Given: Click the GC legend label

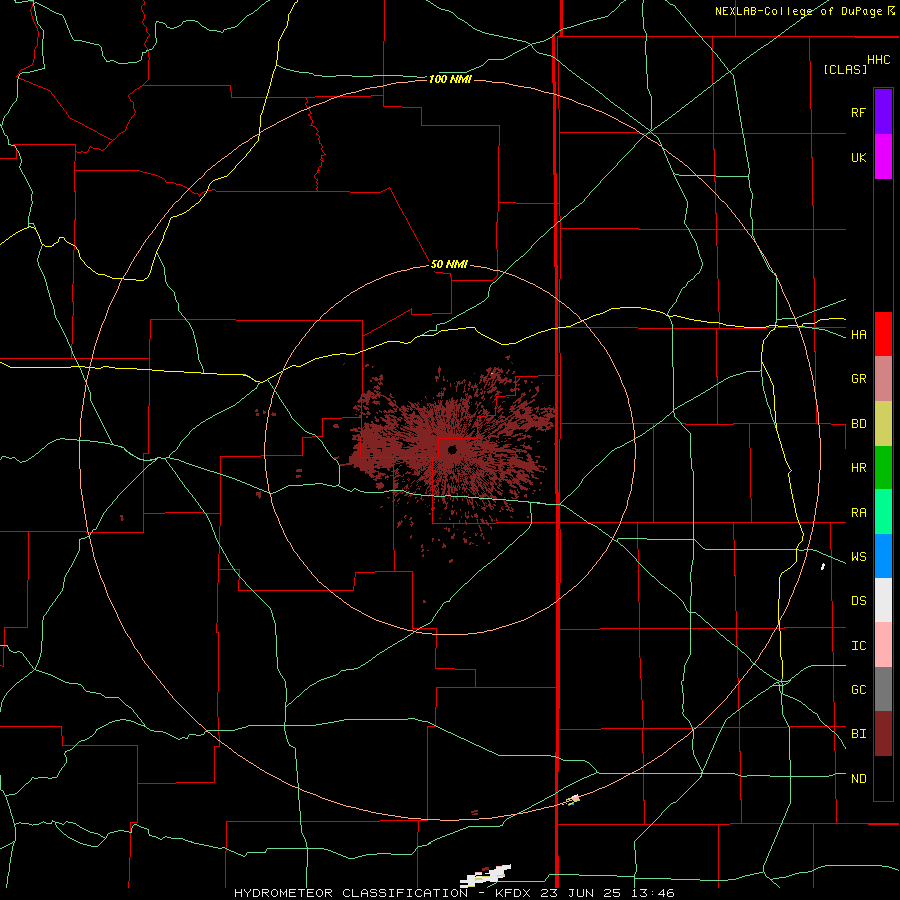Looking at the screenshot, I should [x=858, y=690].
